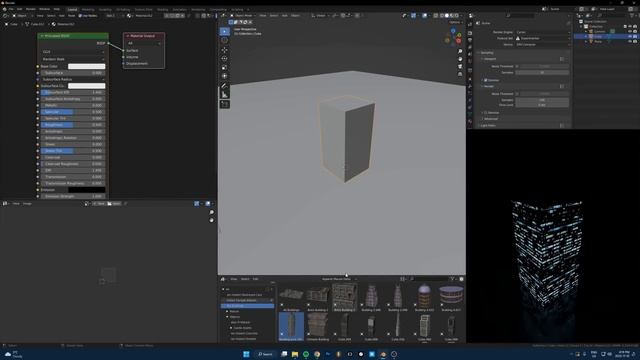Image resolution: width=640 pixels, height=360 pixels.
Task: Open Feature Set dropdown showing Experimental
Action: (x=542, y=38)
